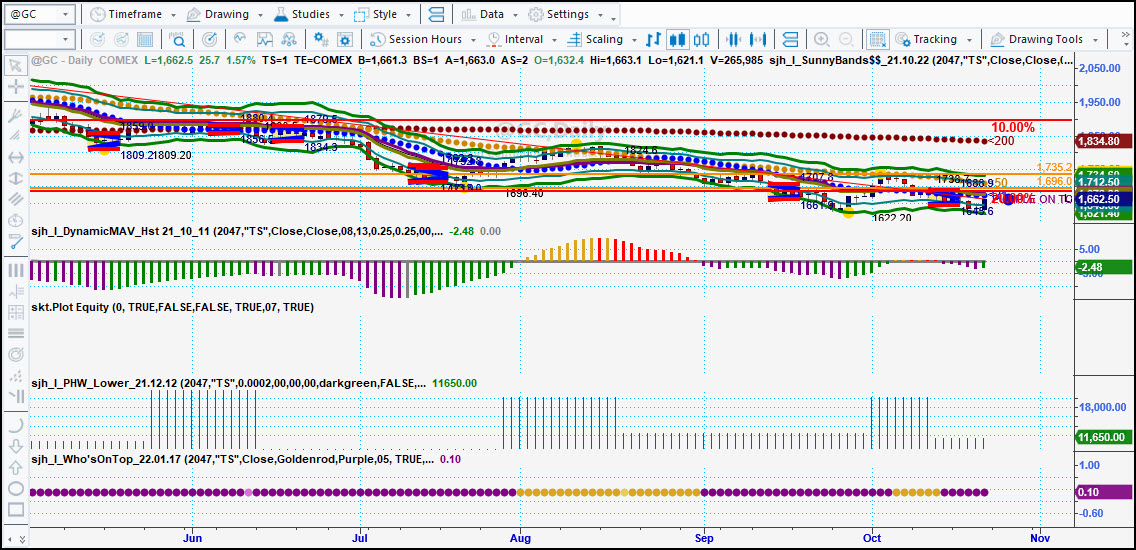
Task: Pick the arc drawing tool
Action: (x=14, y=425)
